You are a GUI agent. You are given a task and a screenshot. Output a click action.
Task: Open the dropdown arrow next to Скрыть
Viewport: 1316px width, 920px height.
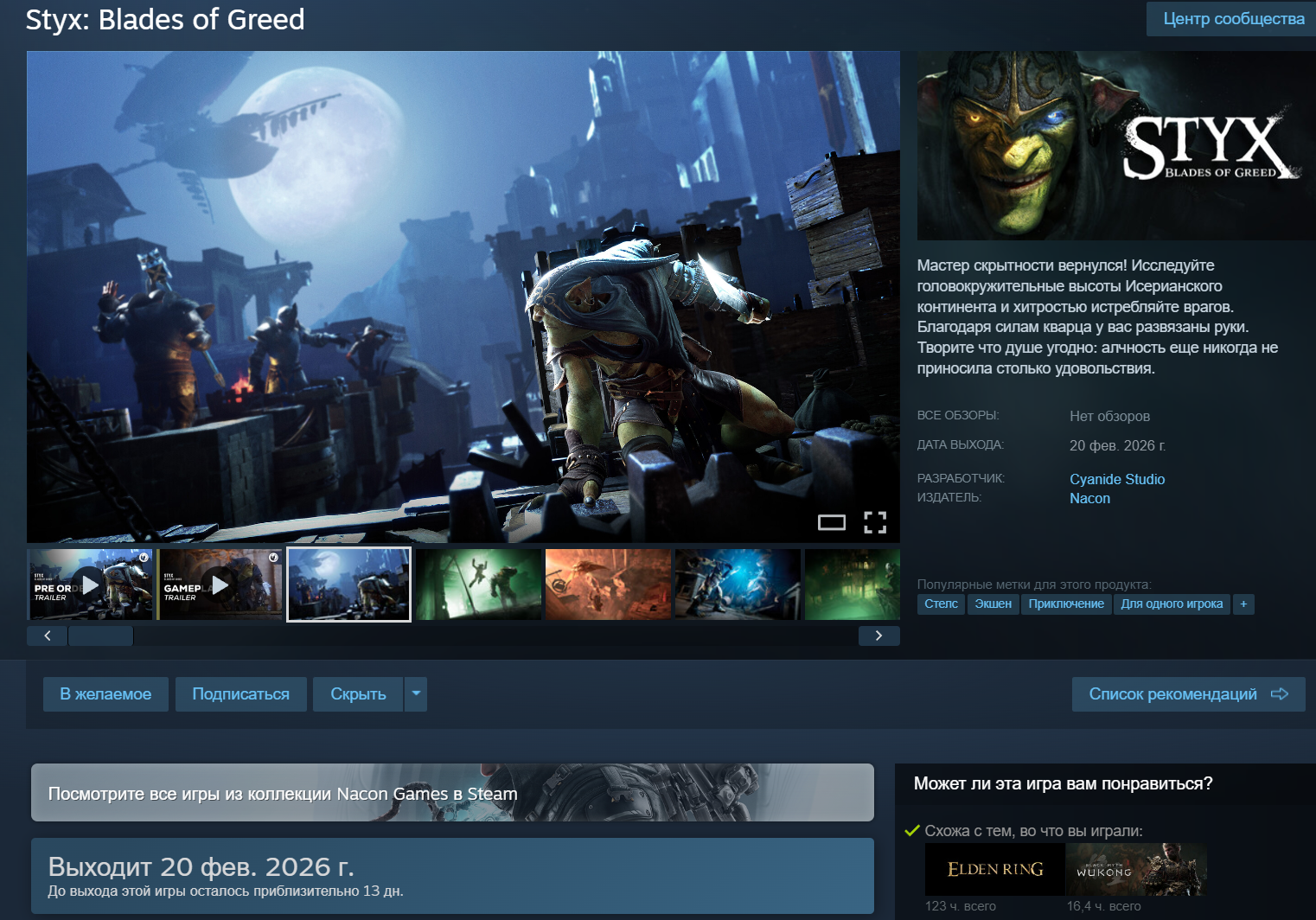click(416, 694)
